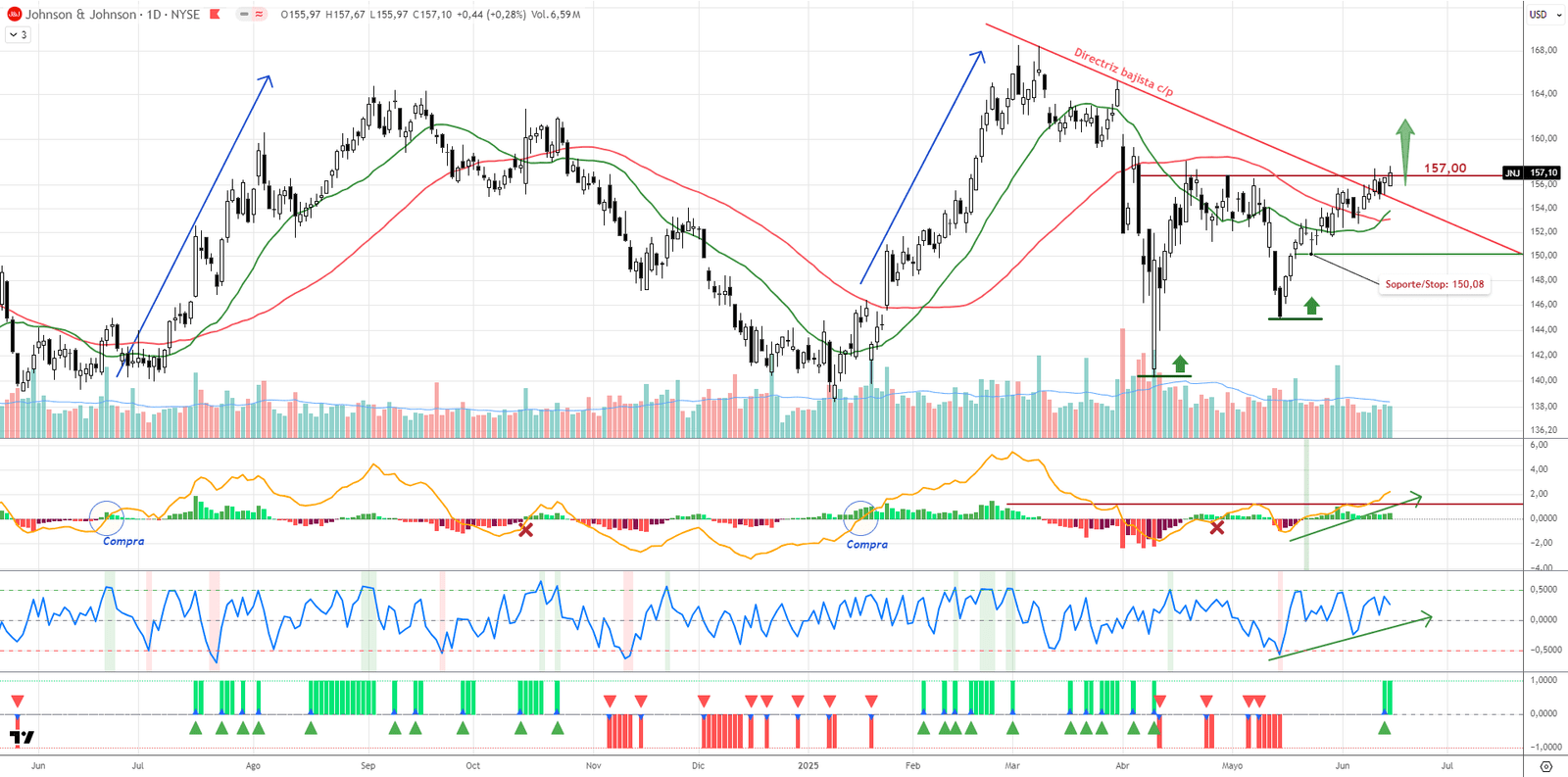
Task: Open symbol search via Johnson & Johnson title
Action: tap(80, 15)
